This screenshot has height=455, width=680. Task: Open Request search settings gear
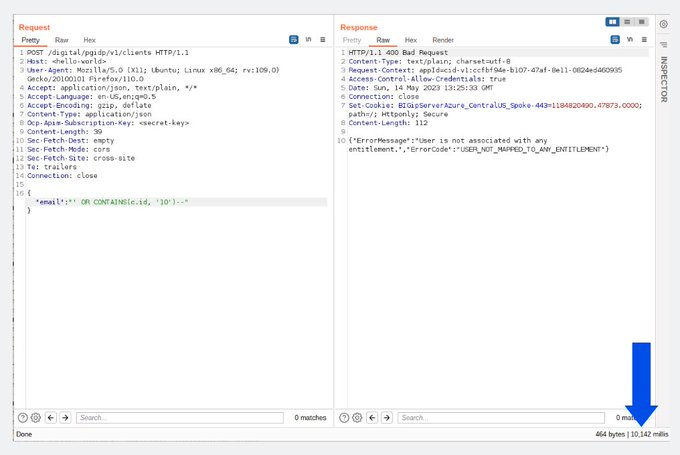click(36, 418)
